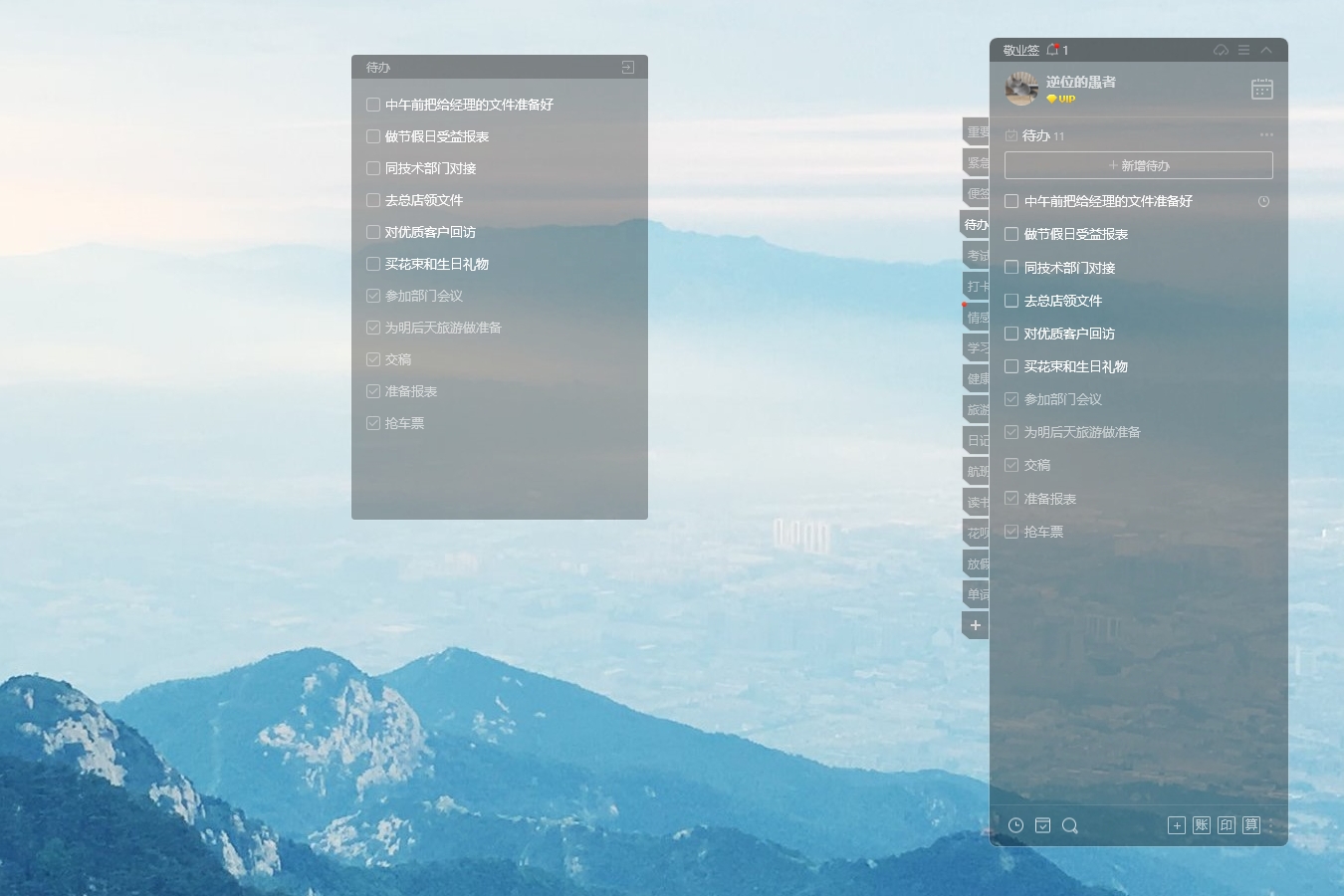Click the user avatar picture
The image size is (1344, 896).
tap(1021, 89)
